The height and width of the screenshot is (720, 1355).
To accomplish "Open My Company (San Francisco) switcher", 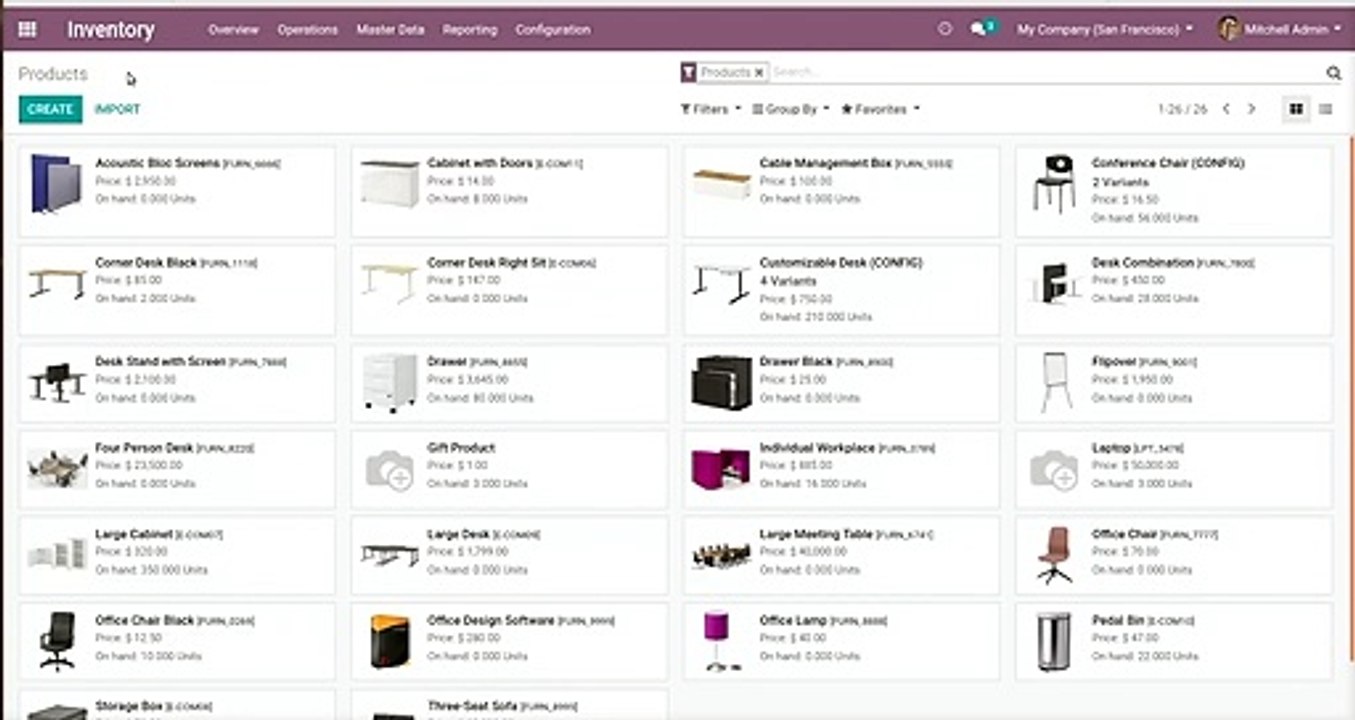I will [x=1105, y=30].
